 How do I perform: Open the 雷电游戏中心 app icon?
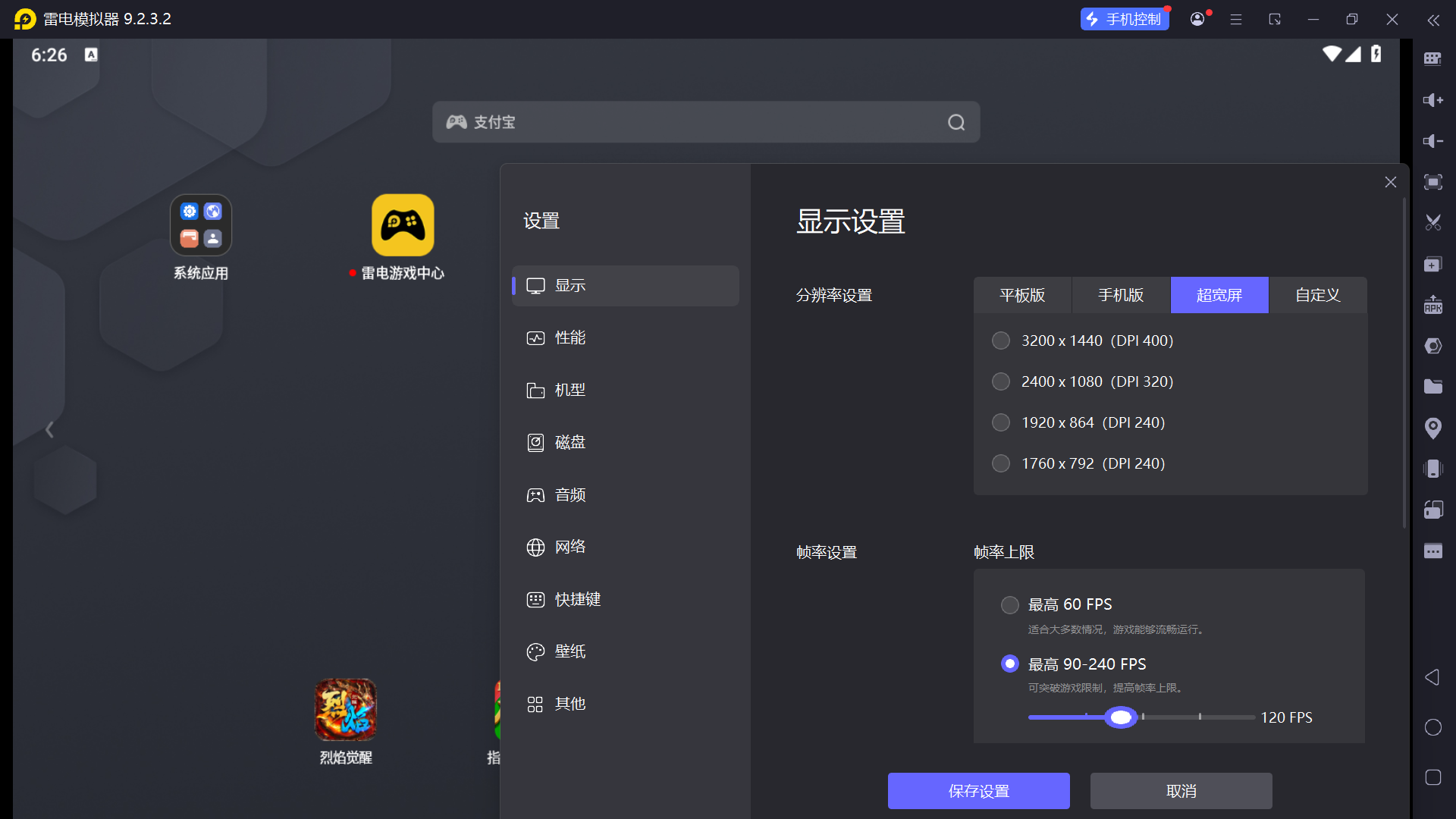403,225
